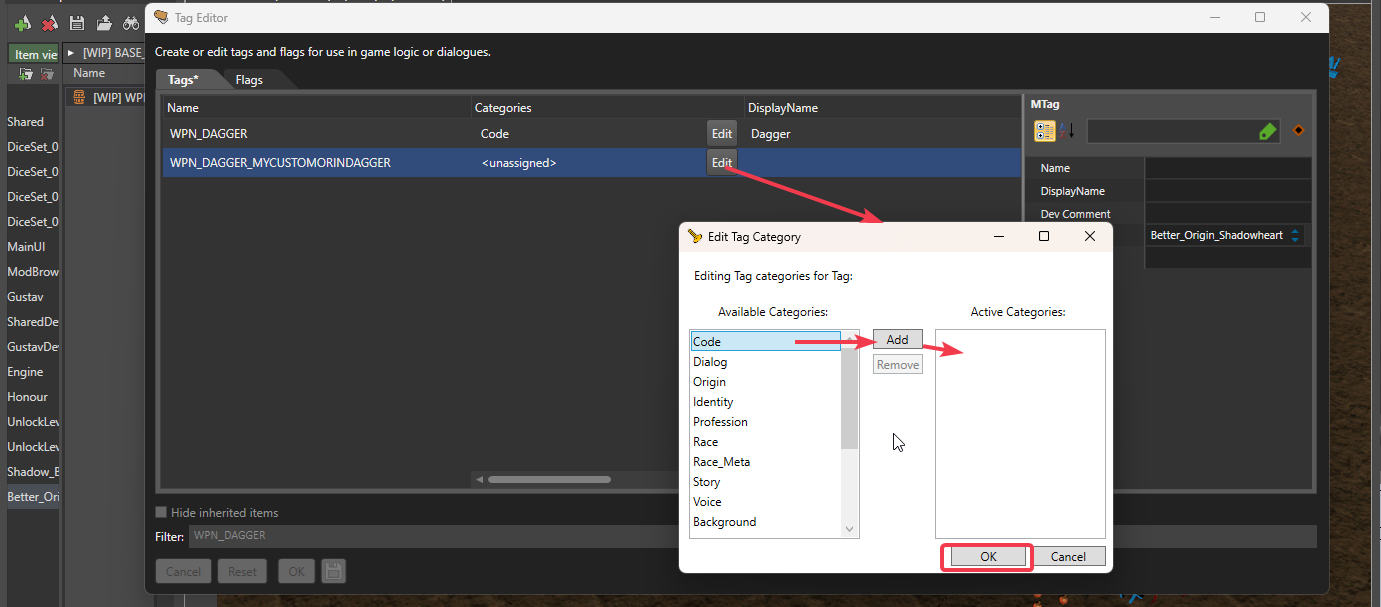
Task: Open the Better_Origin_Shadowheart dropdown
Action: coord(1296,236)
